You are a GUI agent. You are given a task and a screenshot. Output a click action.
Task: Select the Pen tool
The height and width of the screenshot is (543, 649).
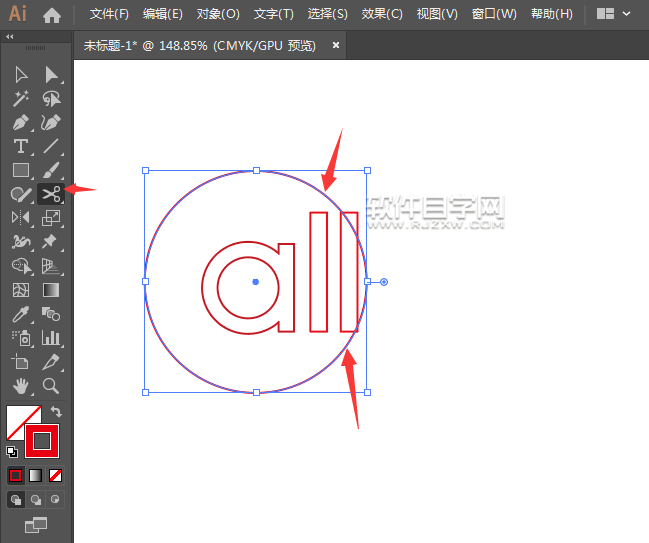pyautogui.click(x=21, y=123)
